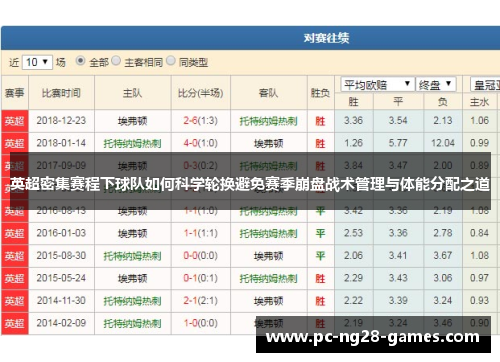Click date 2015-08-30 cell
The image size is (500, 362).
(61, 256)
